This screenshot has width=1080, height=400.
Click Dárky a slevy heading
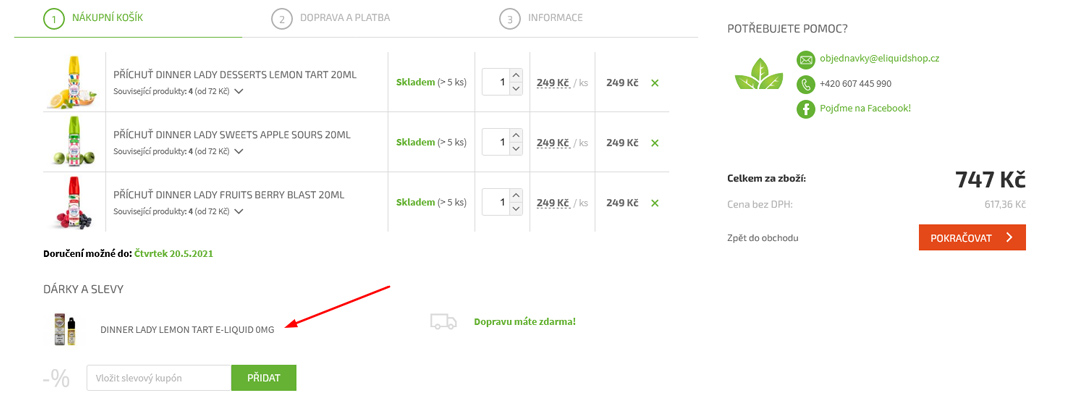[83, 289]
